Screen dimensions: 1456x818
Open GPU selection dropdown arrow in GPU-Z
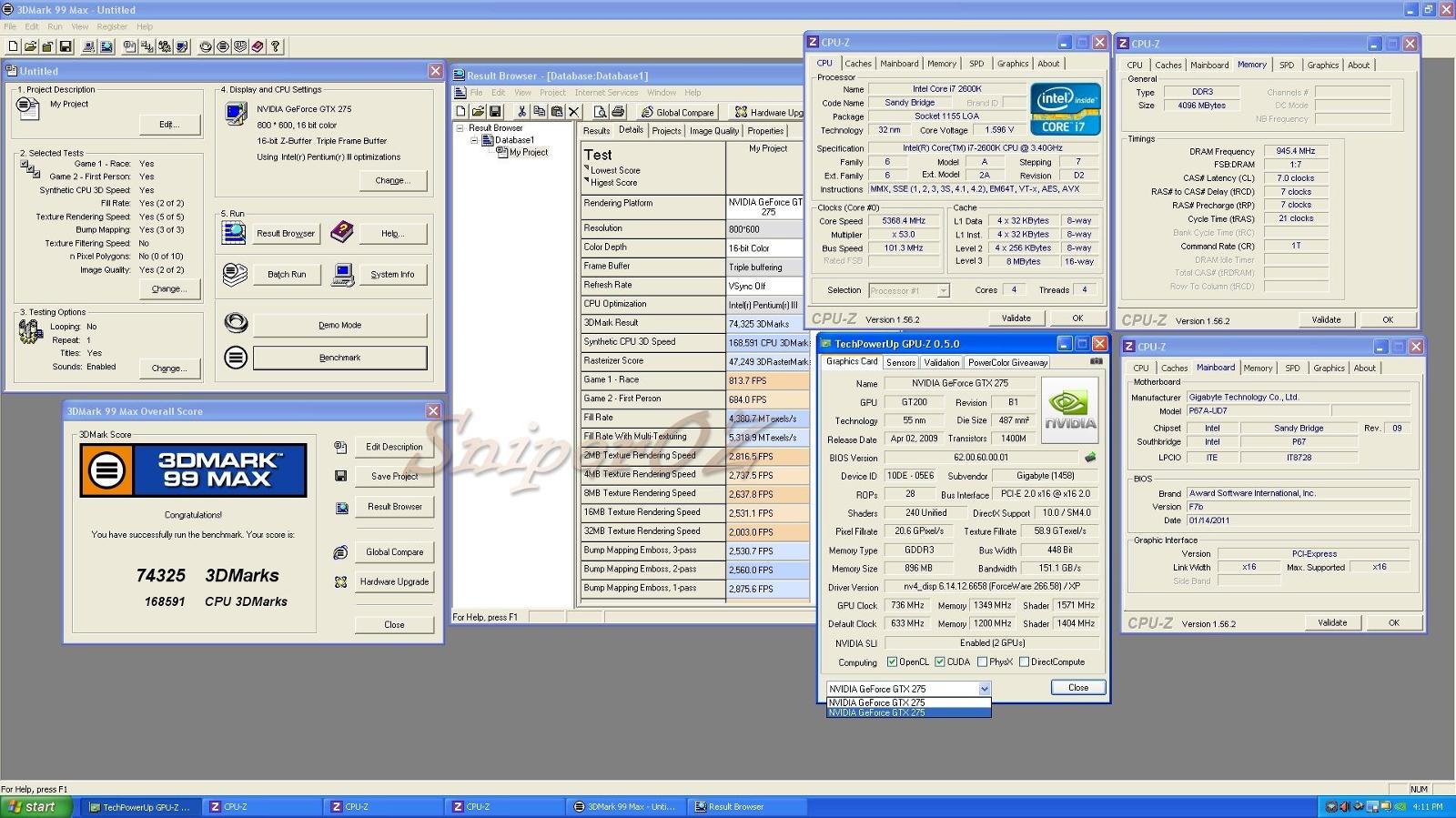click(x=984, y=689)
